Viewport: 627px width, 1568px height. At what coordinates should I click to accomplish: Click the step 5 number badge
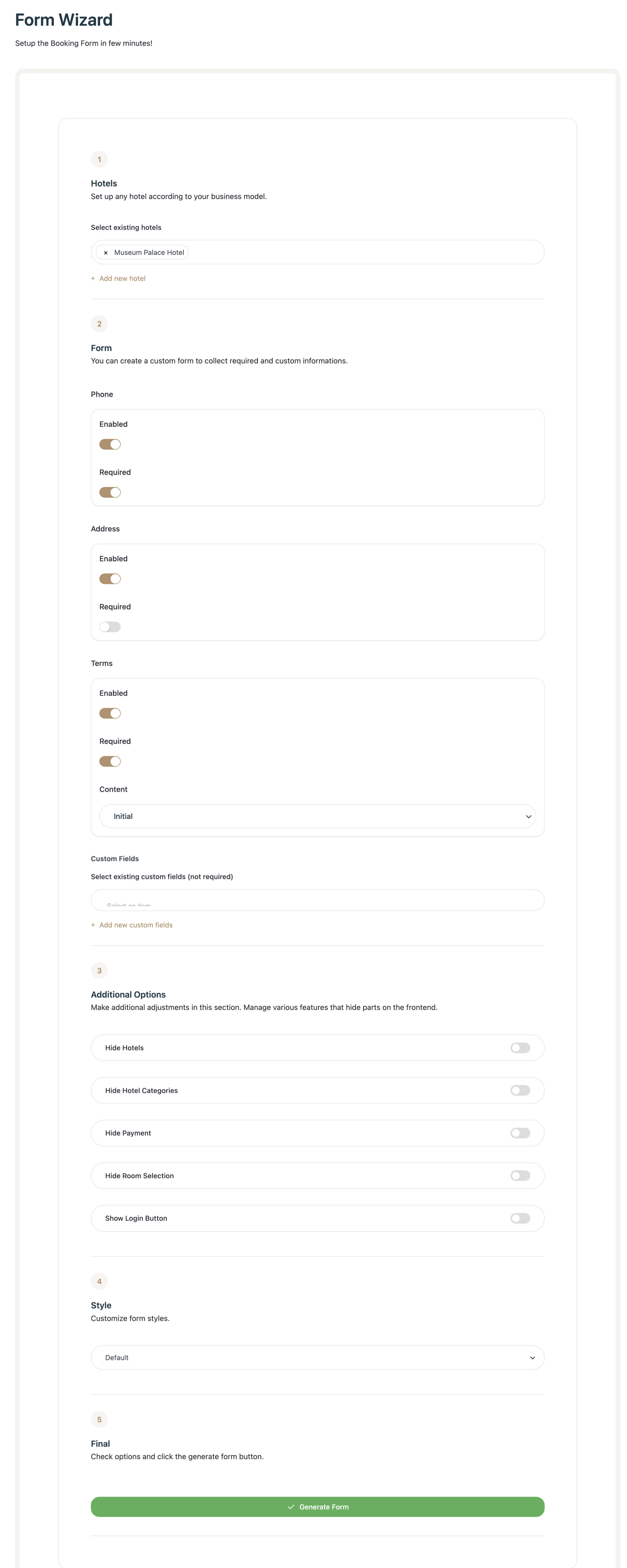pyautogui.click(x=99, y=1420)
